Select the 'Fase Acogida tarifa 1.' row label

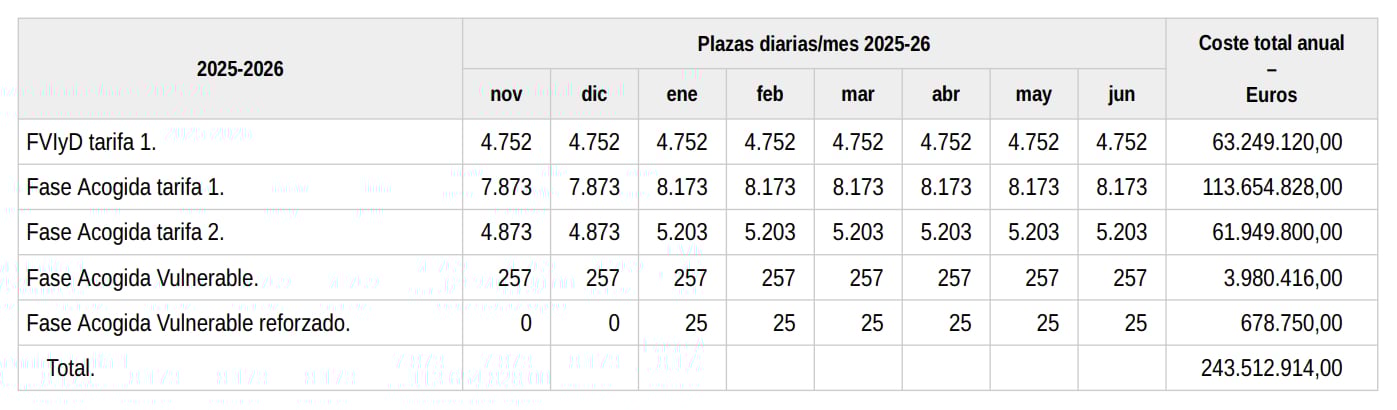point(125,187)
